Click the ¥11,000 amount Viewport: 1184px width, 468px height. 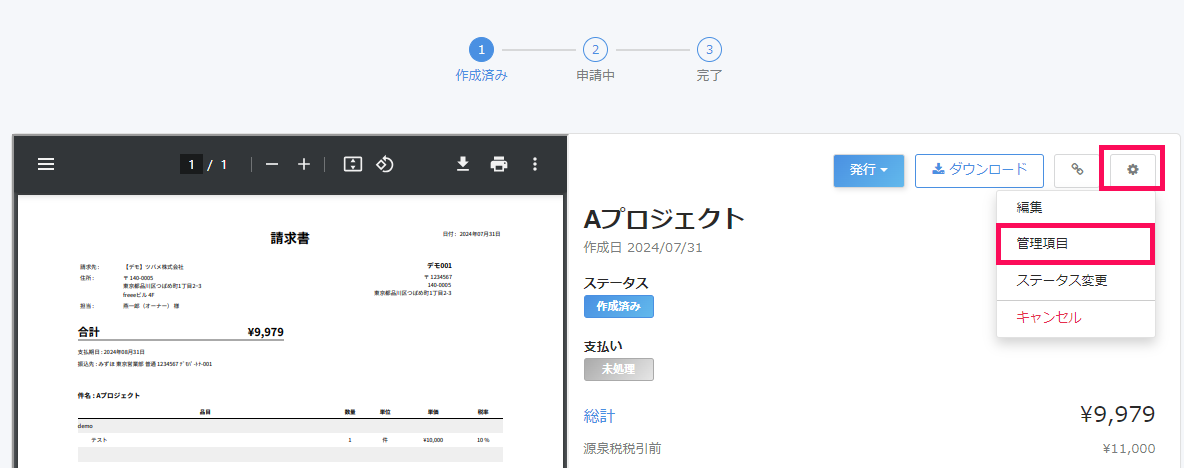click(1129, 448)
